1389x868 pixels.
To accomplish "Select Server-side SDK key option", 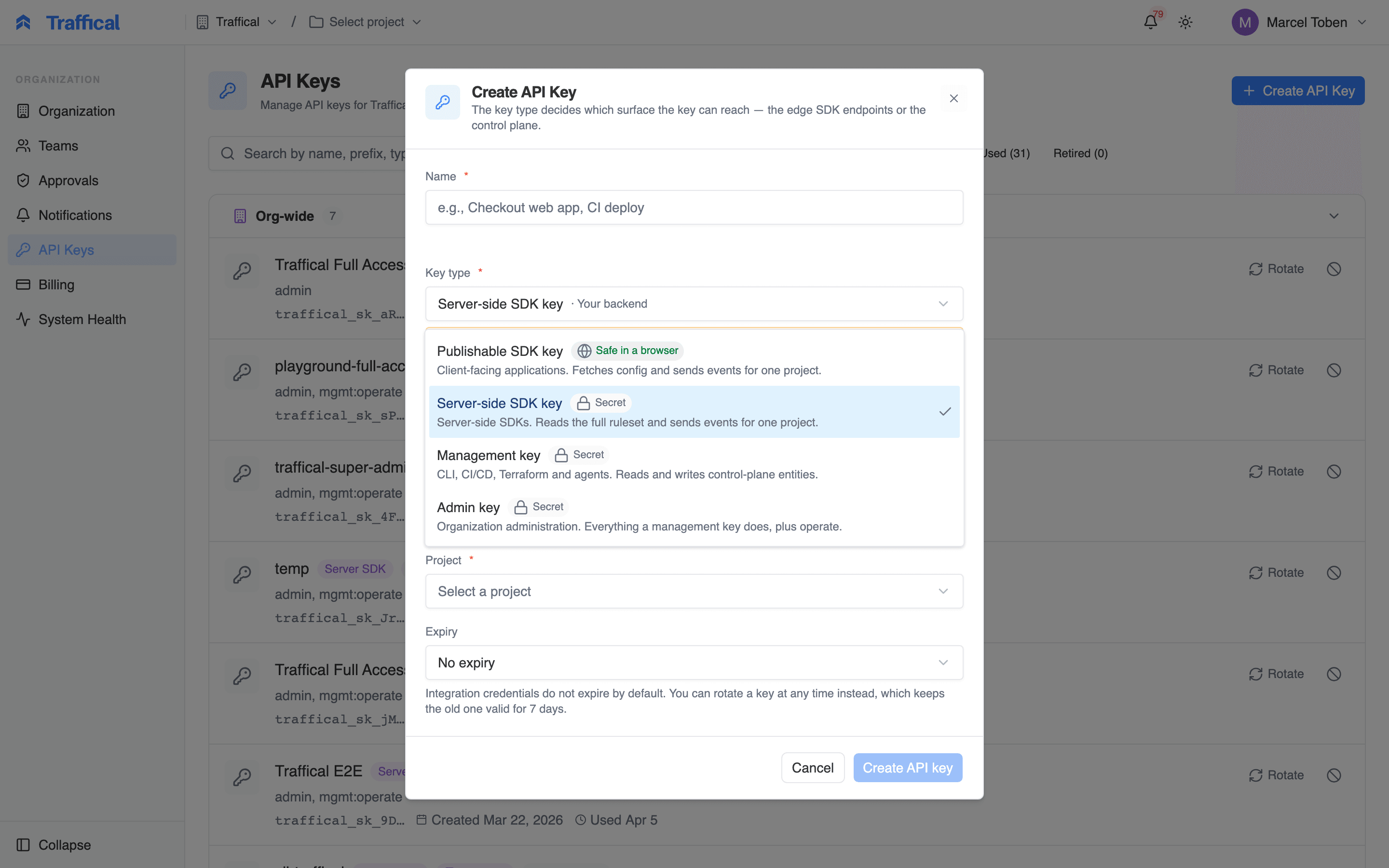I will (694, 412).
